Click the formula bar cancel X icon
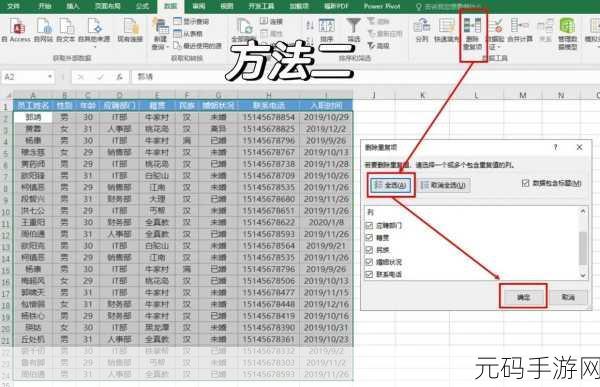This screenshot has width=600, height=387. tap(80, 77)
